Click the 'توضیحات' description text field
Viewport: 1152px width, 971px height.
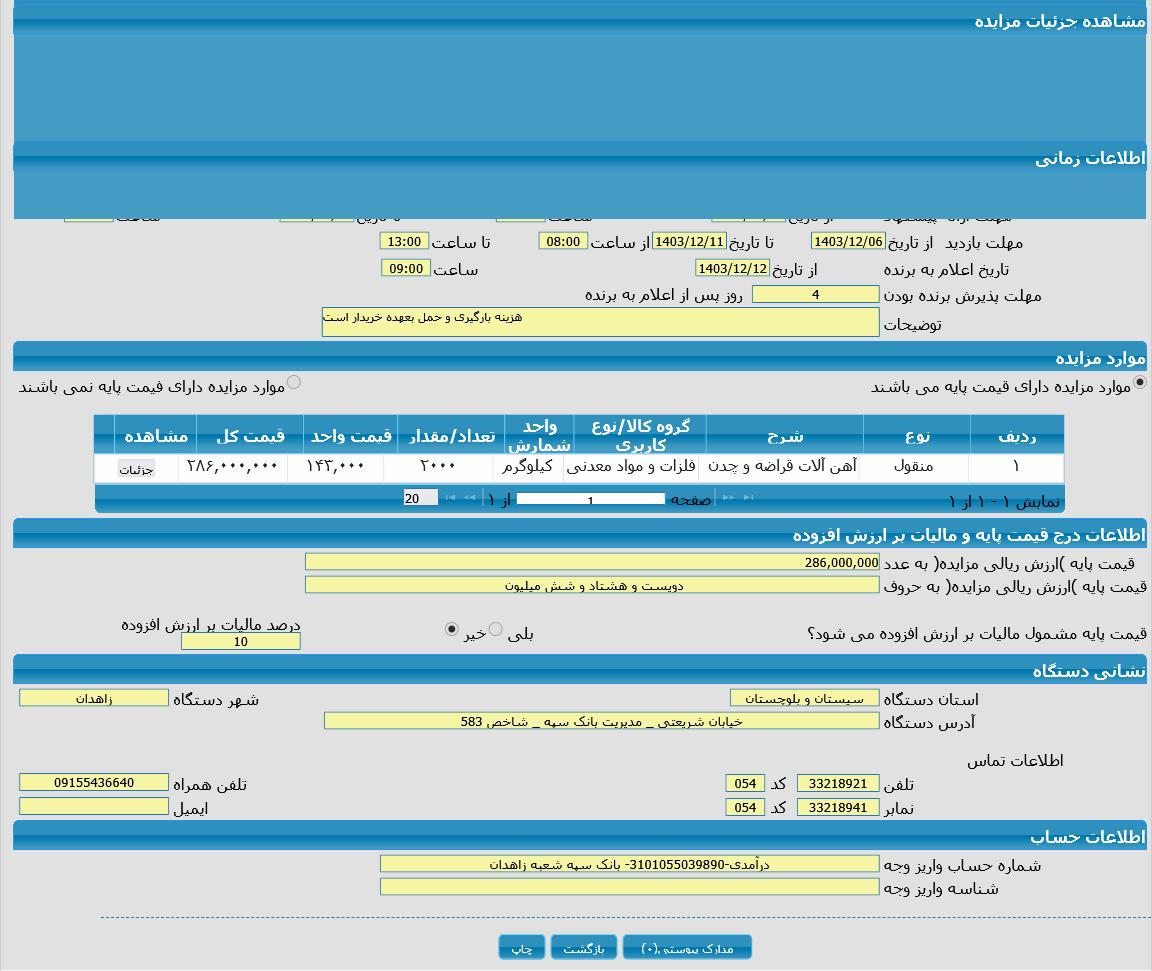click(x=600, y=322)
